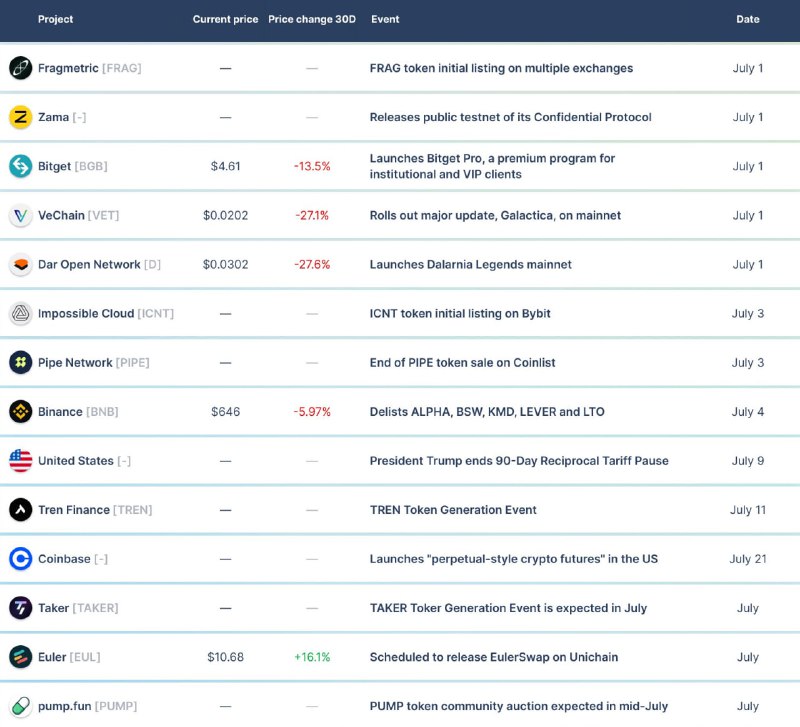Click the Dar Open Network logo

[x=20, y=264]
